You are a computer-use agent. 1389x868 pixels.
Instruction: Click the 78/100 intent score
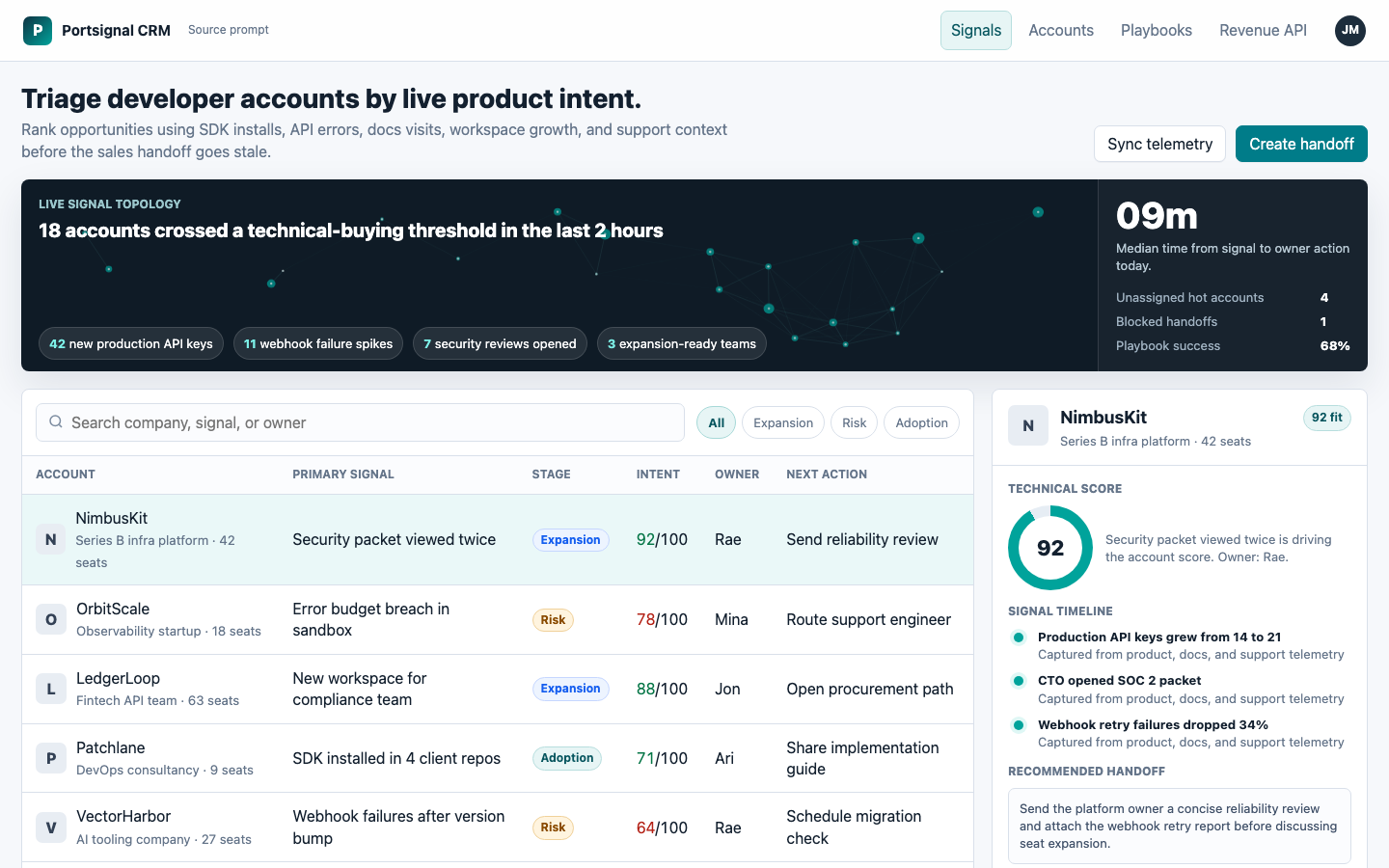[x=662, y=619]
